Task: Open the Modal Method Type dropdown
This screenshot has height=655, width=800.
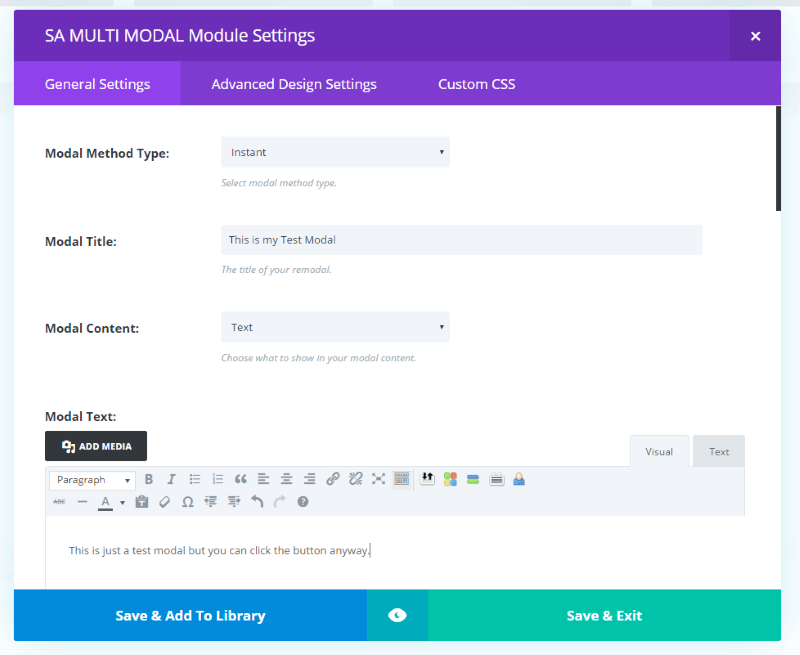Action: tap(335, 152)
